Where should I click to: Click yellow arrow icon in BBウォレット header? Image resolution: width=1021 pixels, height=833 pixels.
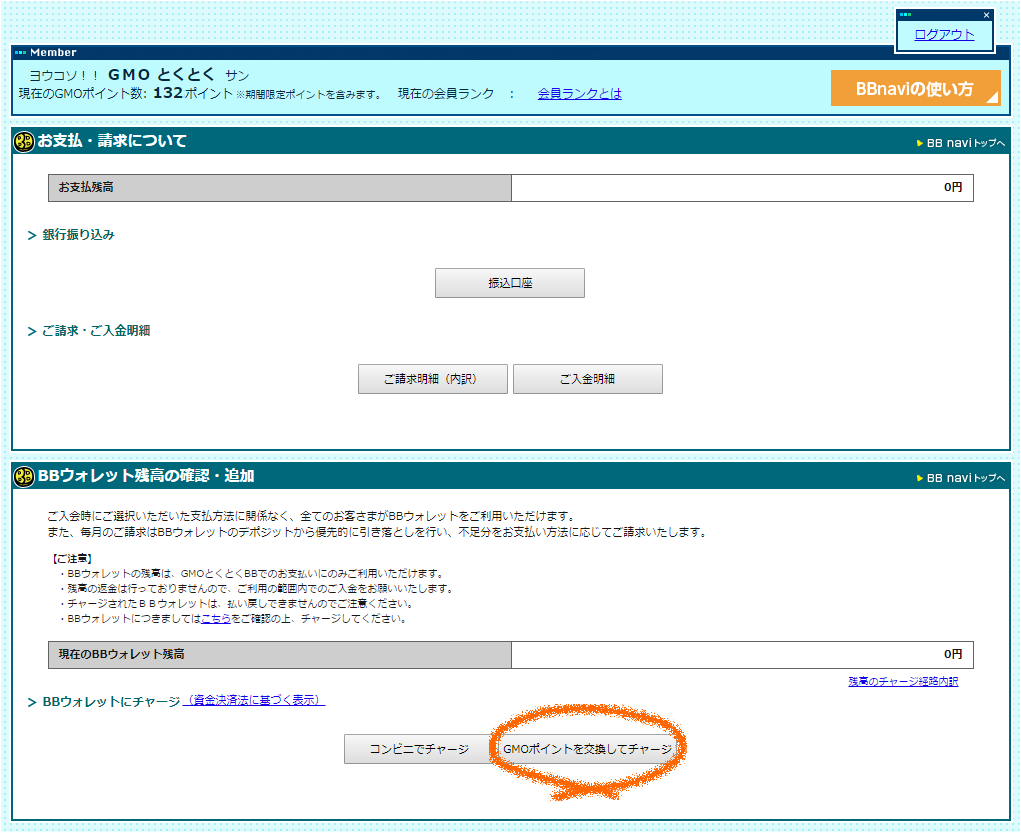pos(920,478)
